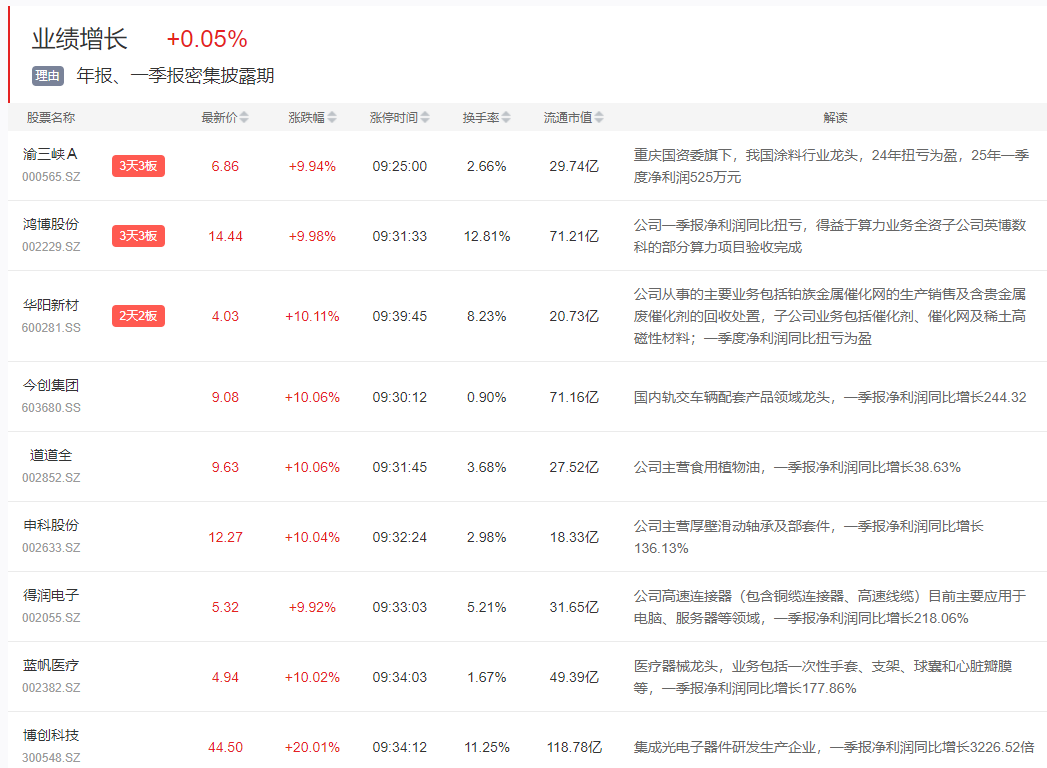Click 今创集团 interpretation about 轨交车辆
1047x768 pixels.
830,397
